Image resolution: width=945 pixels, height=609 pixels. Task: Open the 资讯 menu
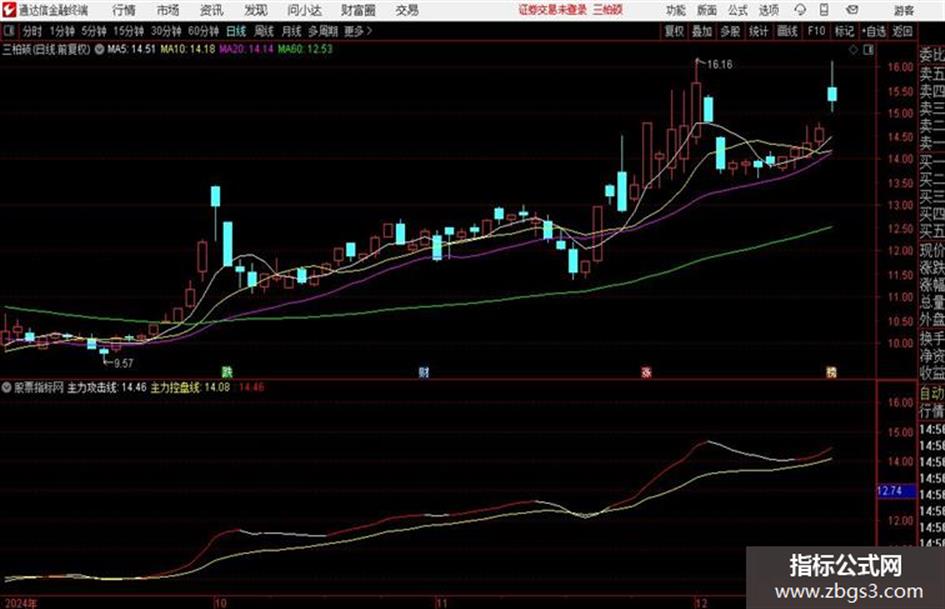211,10
